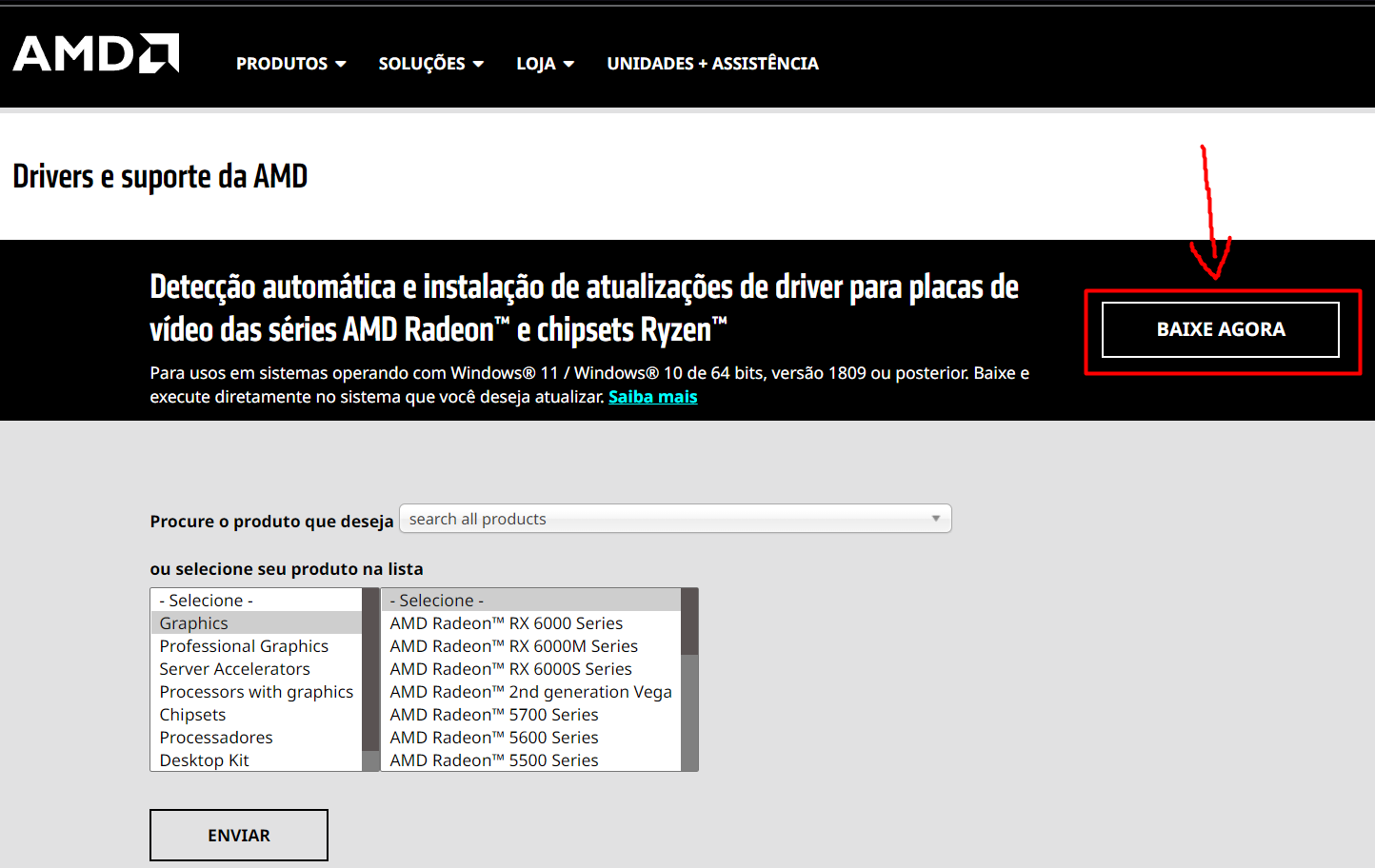Open the LOJA menu
Screen dimensions: 1375x868
(x=546, y=64)
